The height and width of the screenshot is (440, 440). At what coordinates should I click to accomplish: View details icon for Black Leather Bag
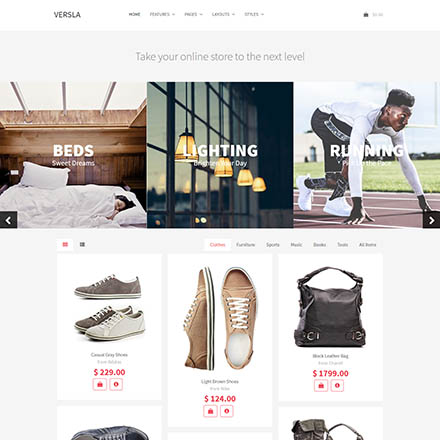click(337, 386)
